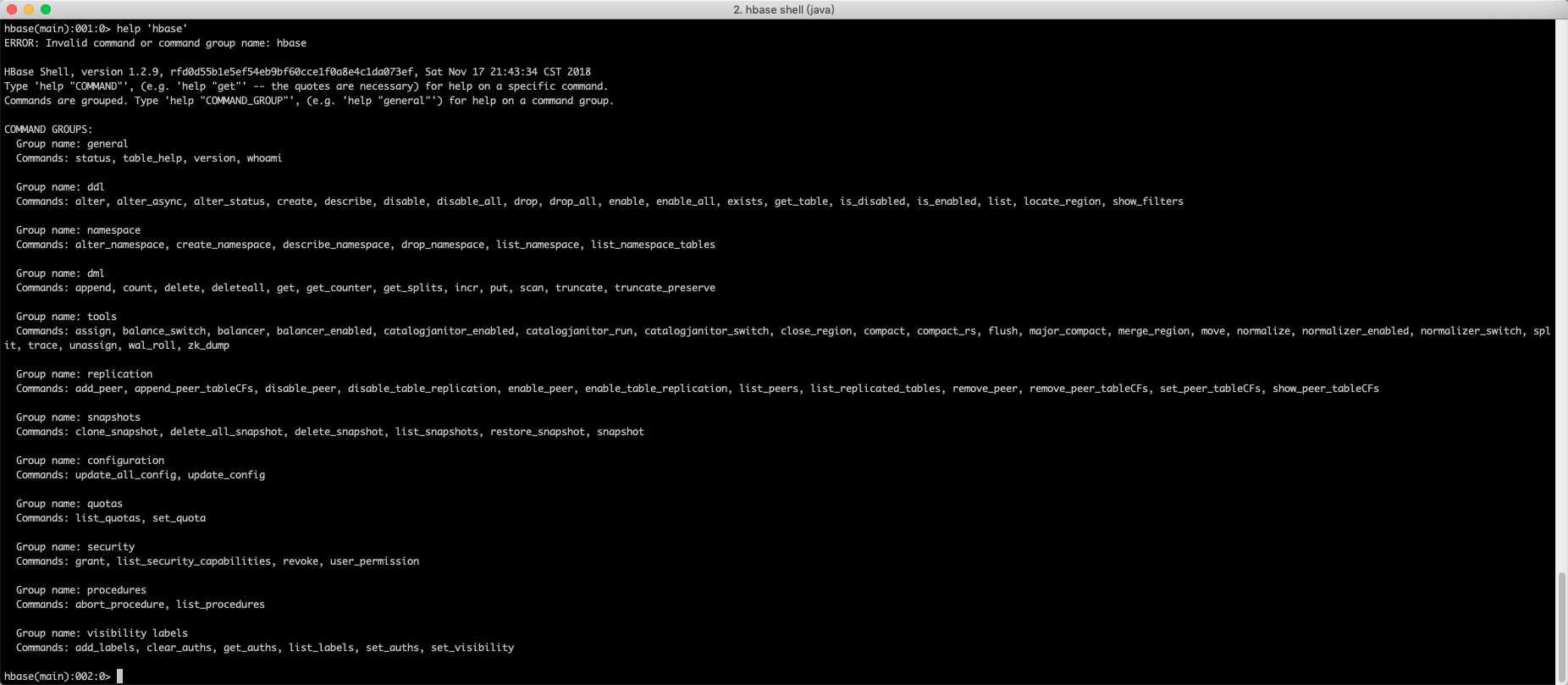Click the ERROR: Invalid command line
Image resolution: width=1568 pixels, height=685 pixels.
point(156,43)
